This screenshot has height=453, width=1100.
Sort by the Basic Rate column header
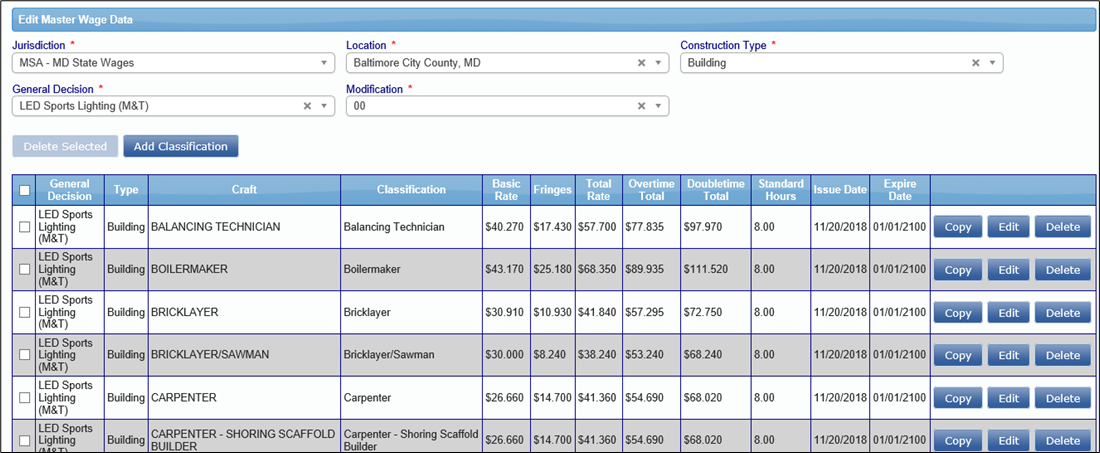click(x=507, y=189)
